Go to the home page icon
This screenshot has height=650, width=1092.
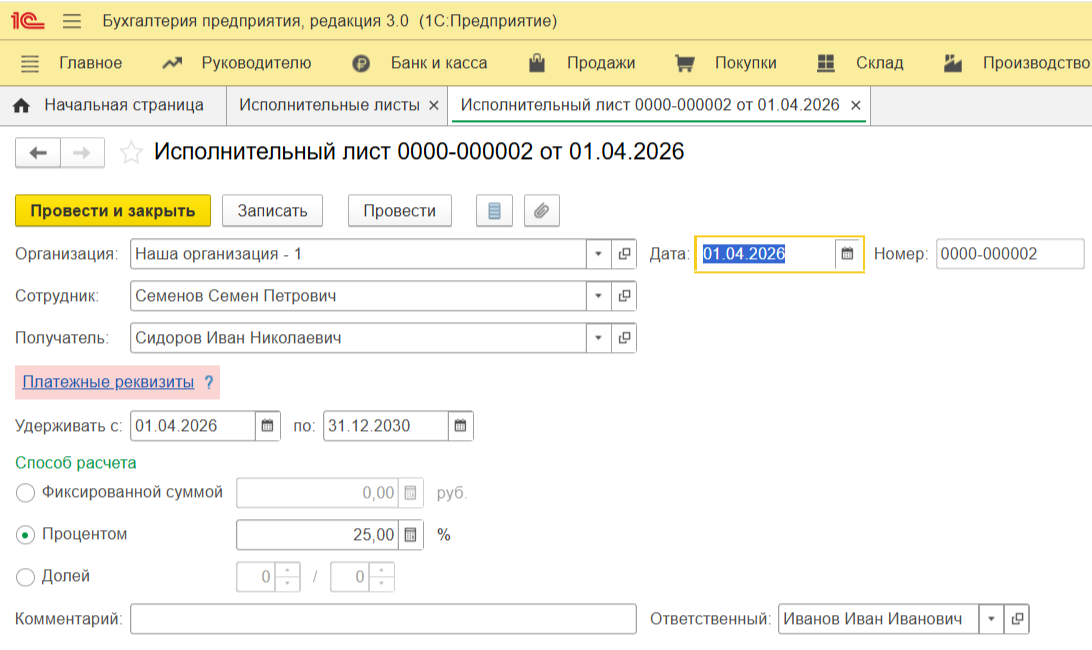[22, 105]
